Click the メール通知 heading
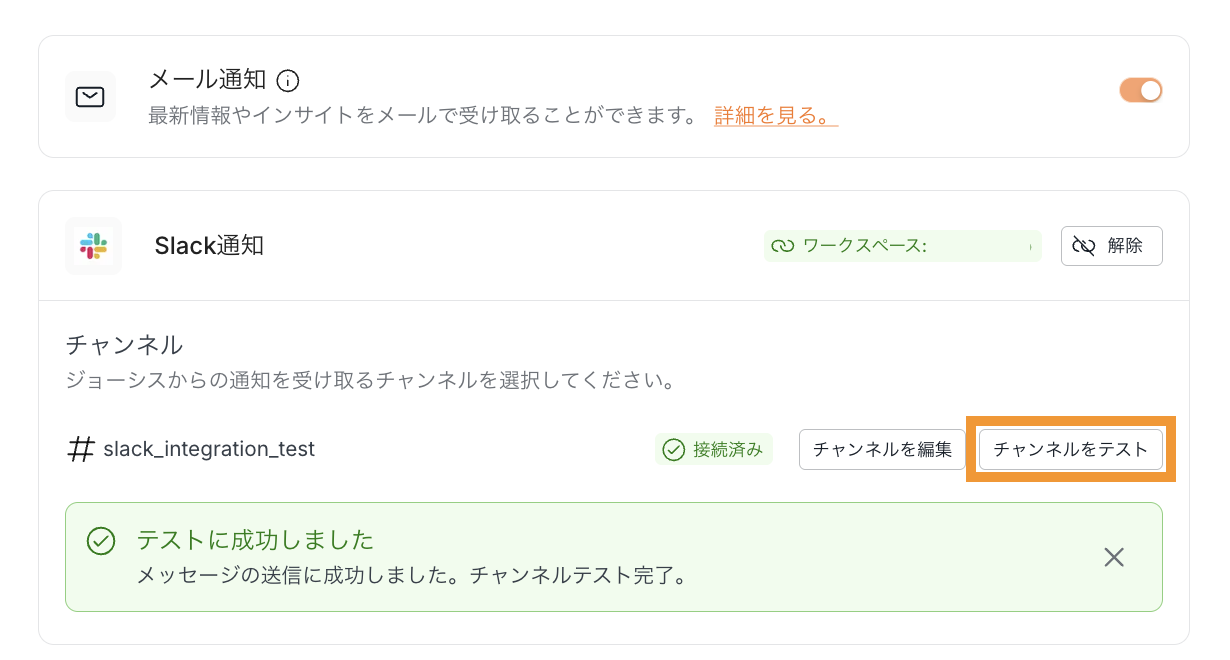This screenshot has height=660, width=1230. (x=207, y=80)
